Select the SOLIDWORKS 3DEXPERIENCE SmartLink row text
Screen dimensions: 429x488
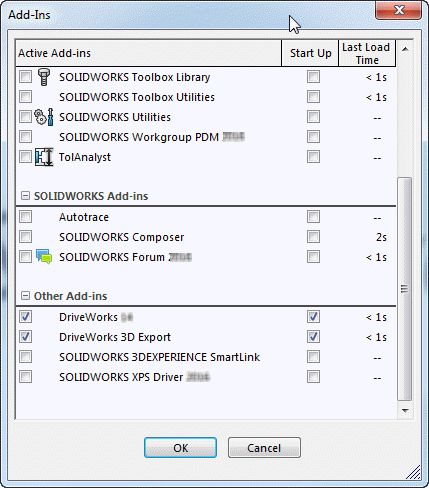coord(160,357)
